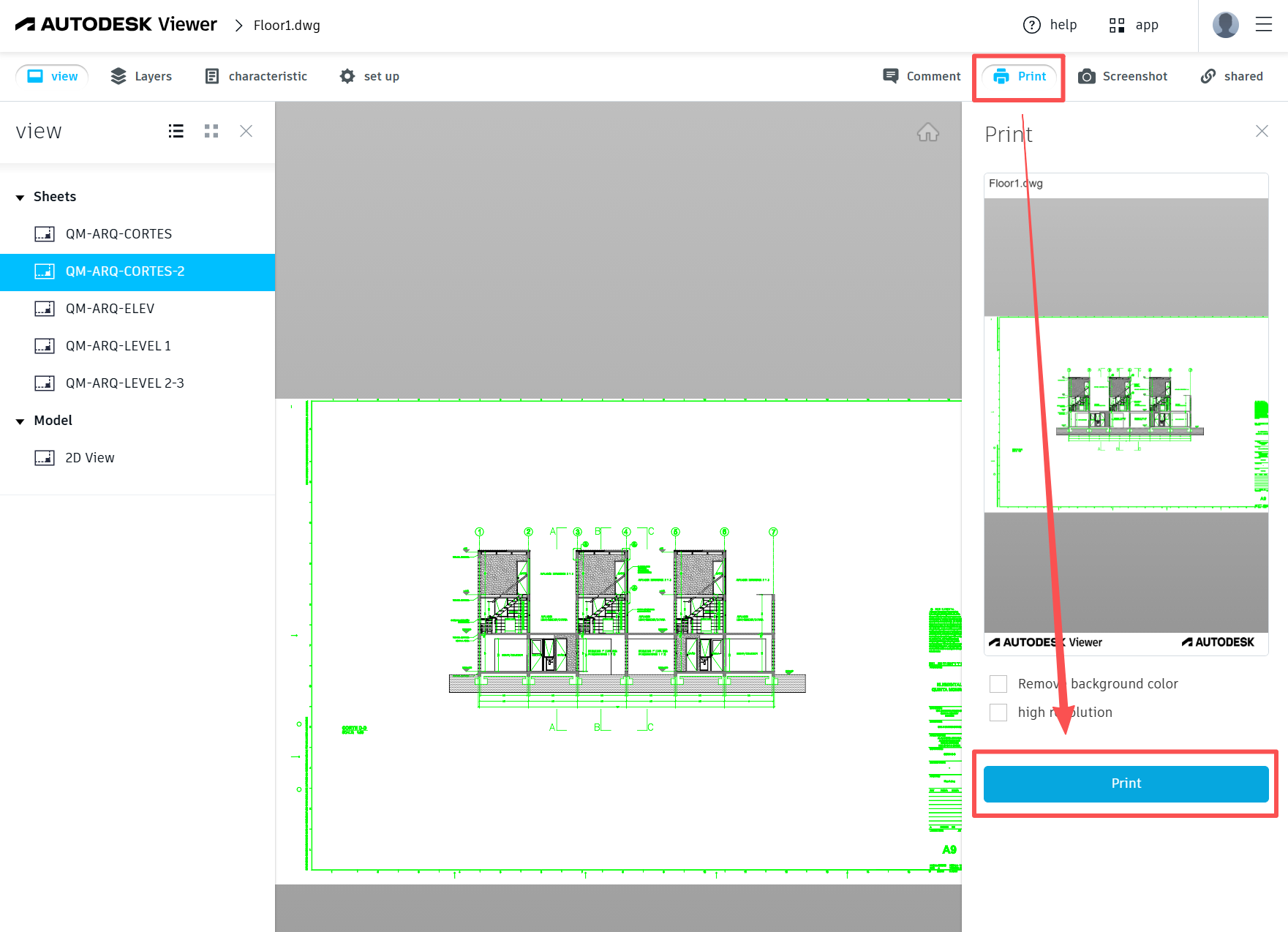
Task: Open the characteristic properties tab
Action: (x=256, y=76)
